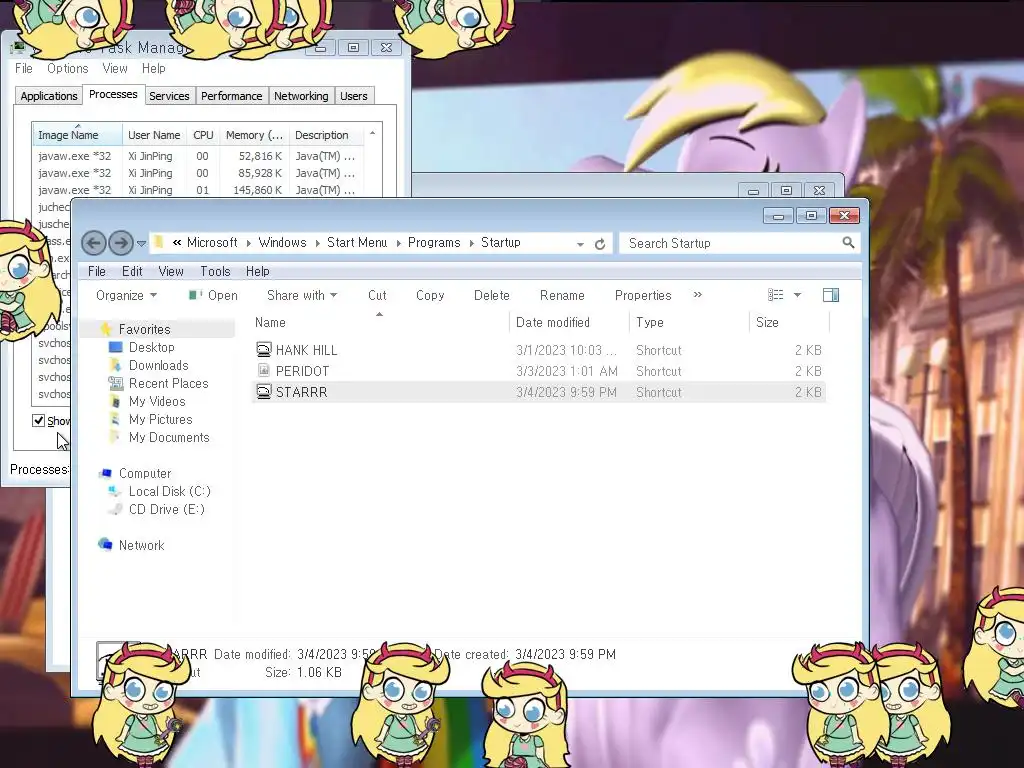This screenshot has height=768, width=1024.
Task: Open Explorer's Edit menu
Action: (132, 271)
